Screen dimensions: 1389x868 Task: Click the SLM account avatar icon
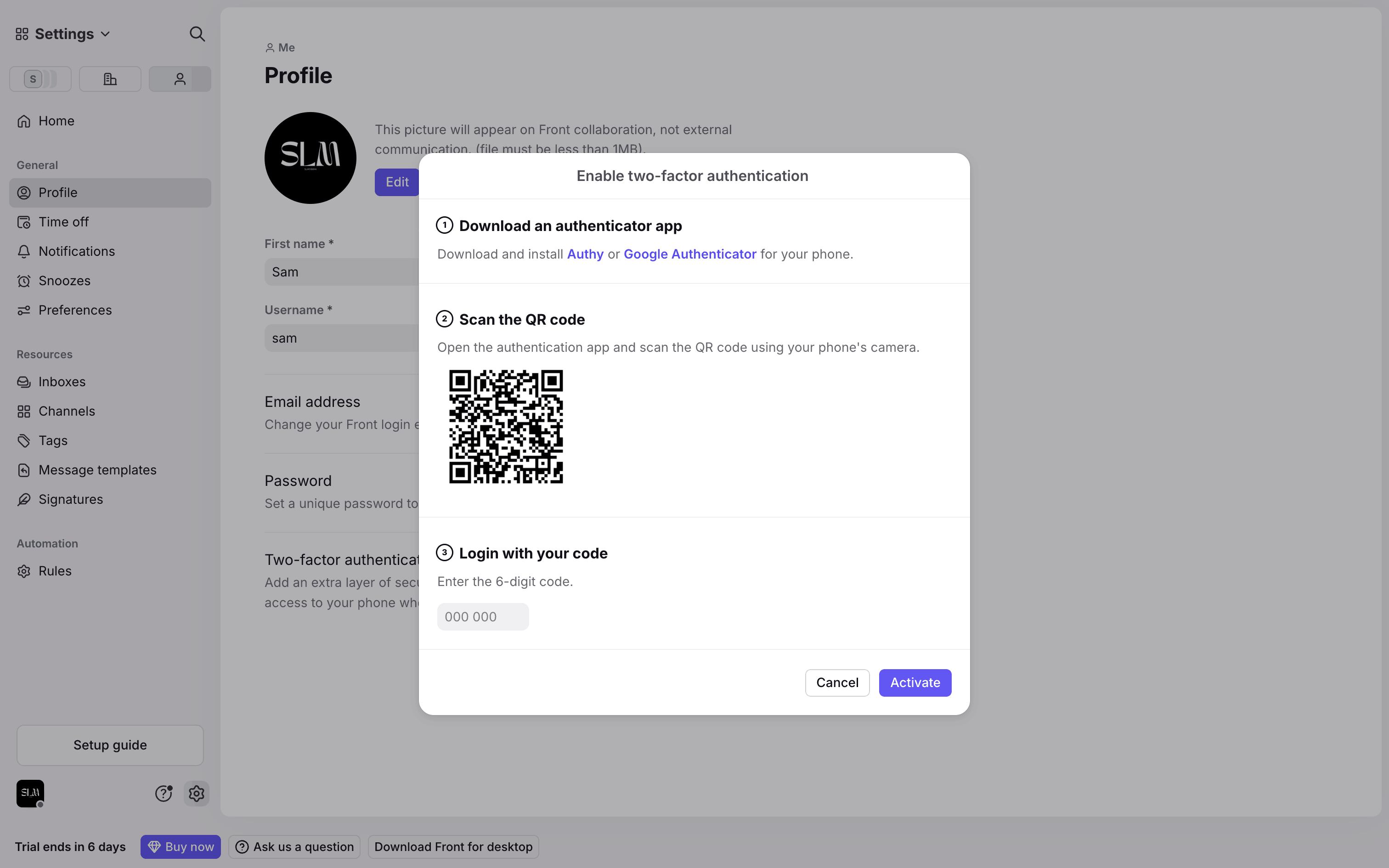point(30,794)
